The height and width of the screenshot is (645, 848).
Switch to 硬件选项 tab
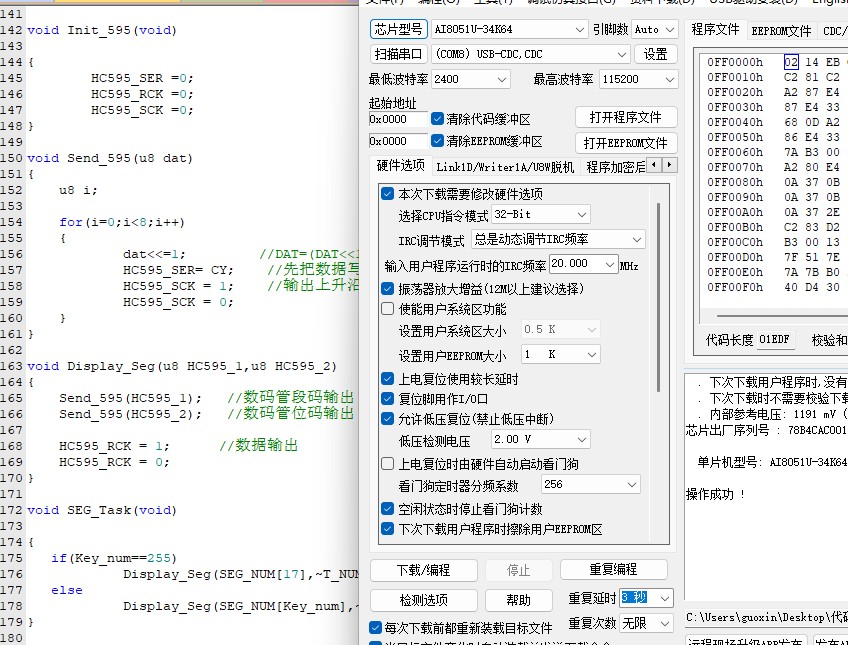pos(400,165)
